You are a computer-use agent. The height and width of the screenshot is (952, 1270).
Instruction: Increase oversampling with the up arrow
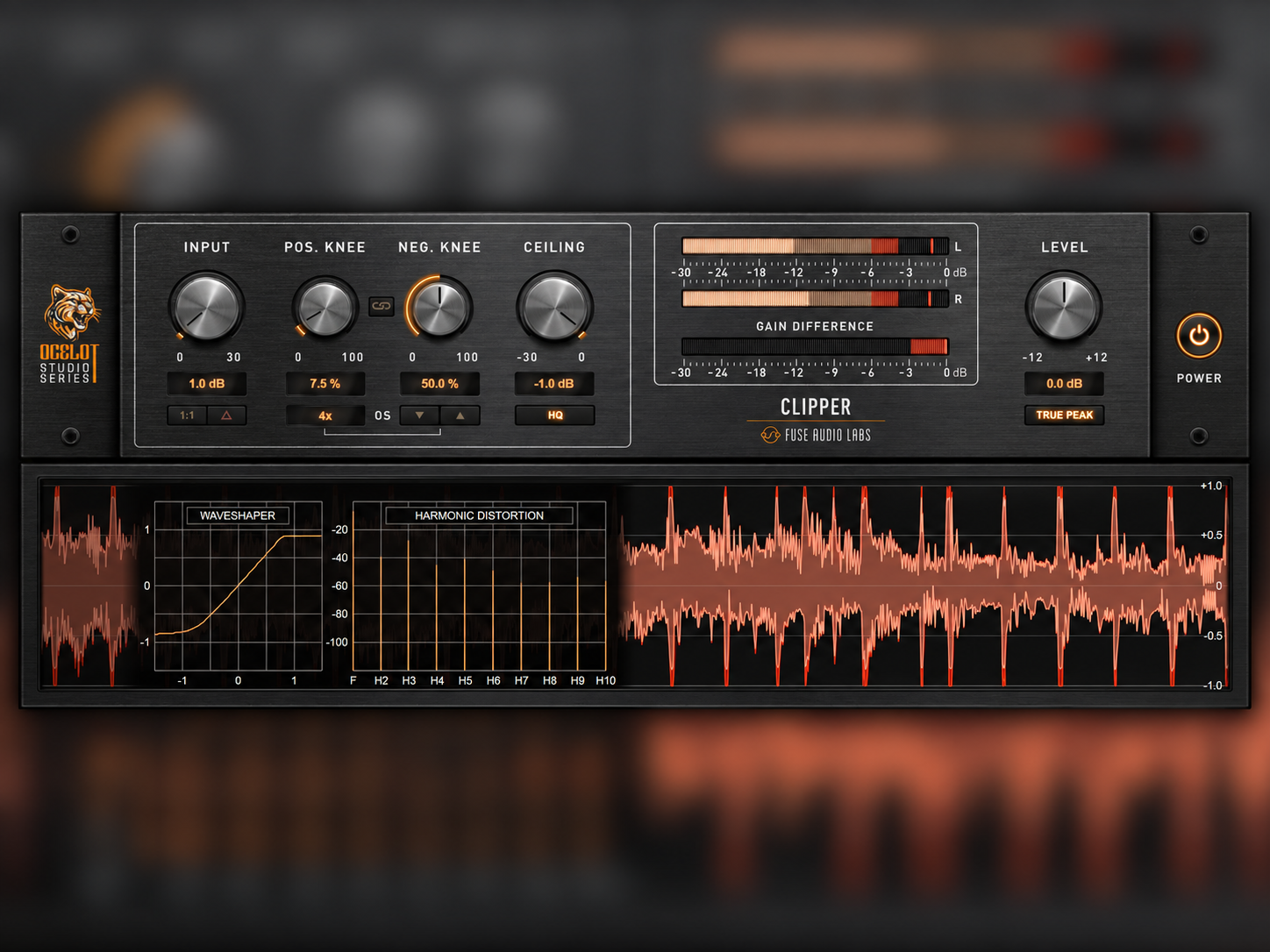click(460, 416)
